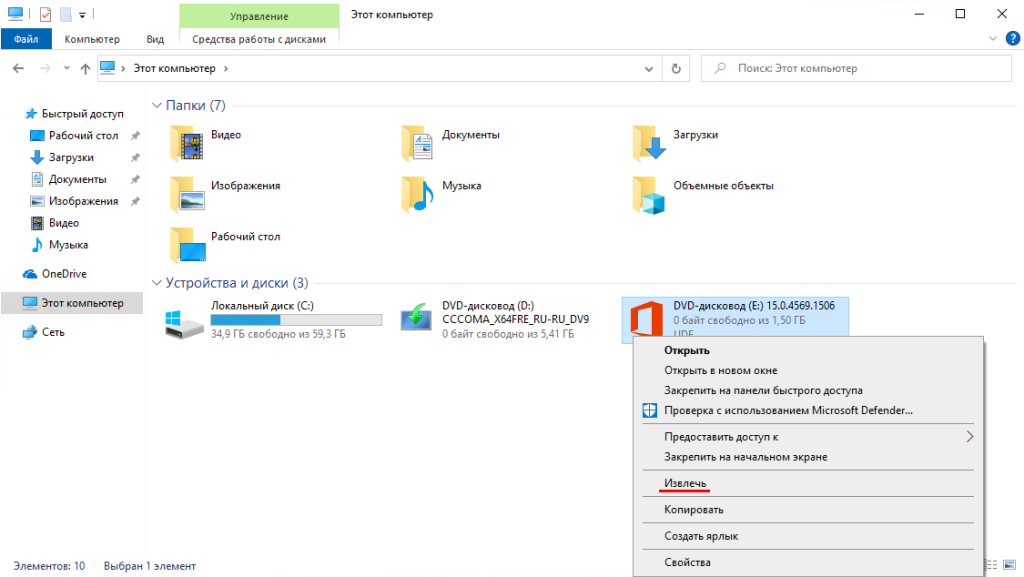The height and width of the screenshot is (577, 1024).
Task: Select OneDrive in the navigation pane
Action: pos(64,274)
